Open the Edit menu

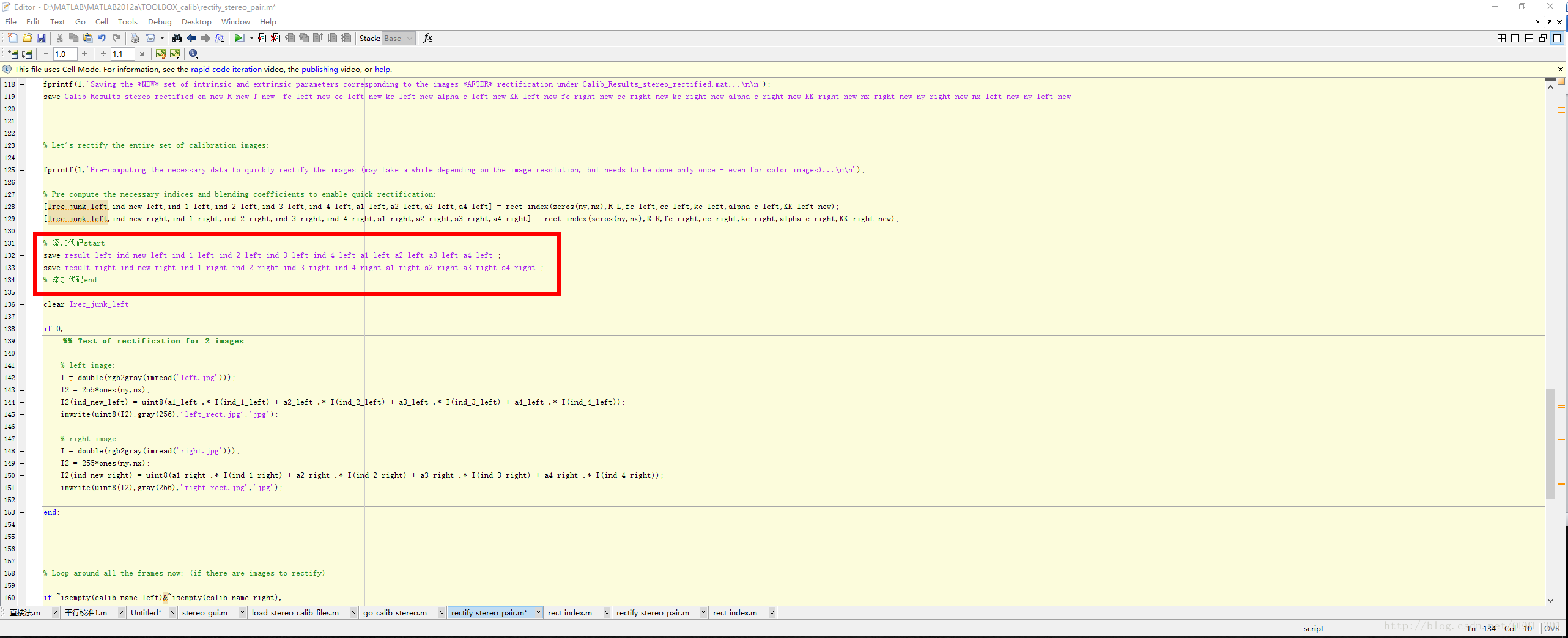(x=33, y=21)
